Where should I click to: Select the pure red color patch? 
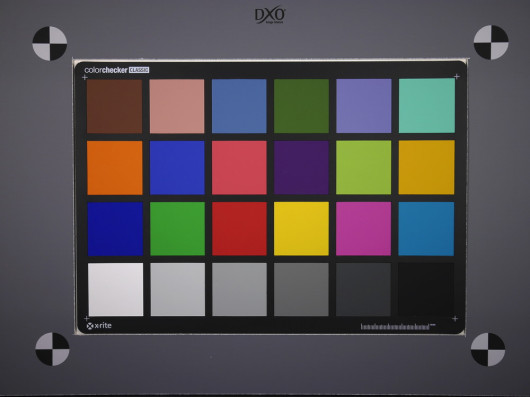click(x=239, y=229)
